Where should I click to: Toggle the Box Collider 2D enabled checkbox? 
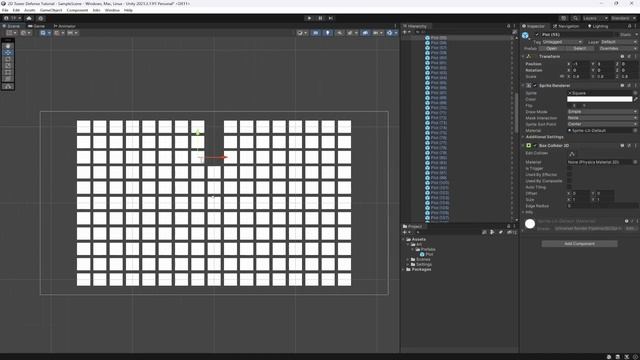coord(535,146)
